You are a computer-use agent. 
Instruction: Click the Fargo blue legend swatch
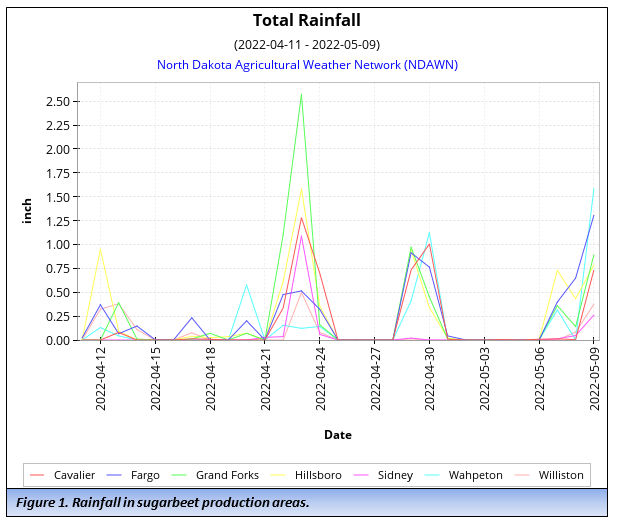point(114,475)
